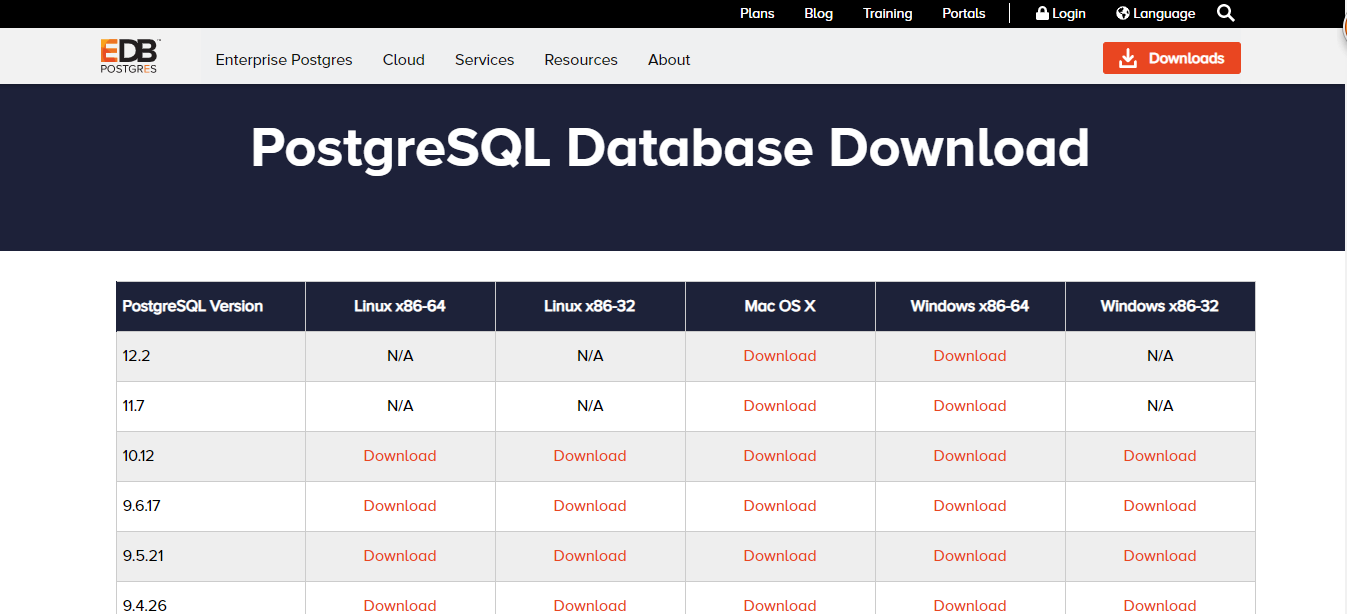This screenshot has height=614, width=1347.
Task: Click the EDB Postgres logo
Action: (130, 56)
